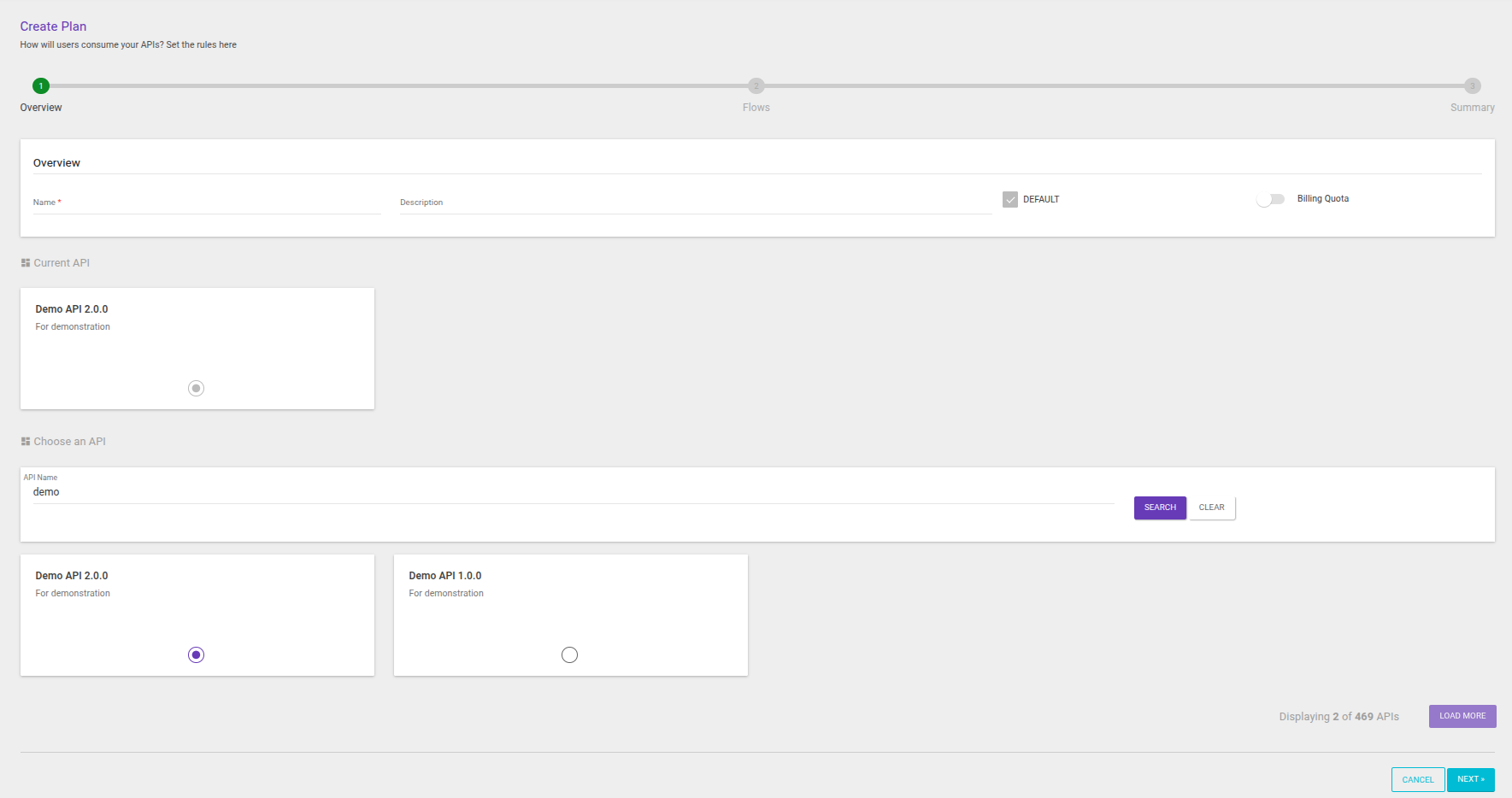Click the disabled radio under Current API

coord(196,388)
